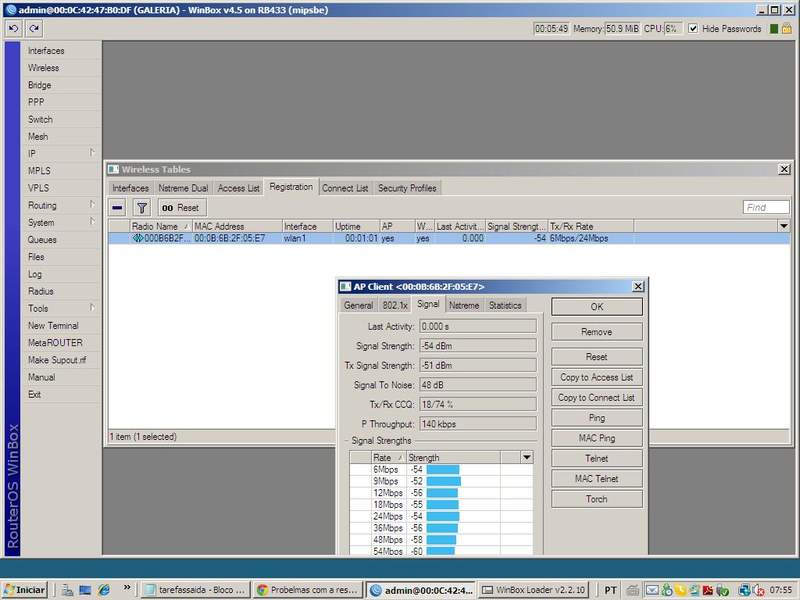Switch to the Nstreme Dual tab
The height and width of the screenshot is (600, 800).
coord(183,188)
